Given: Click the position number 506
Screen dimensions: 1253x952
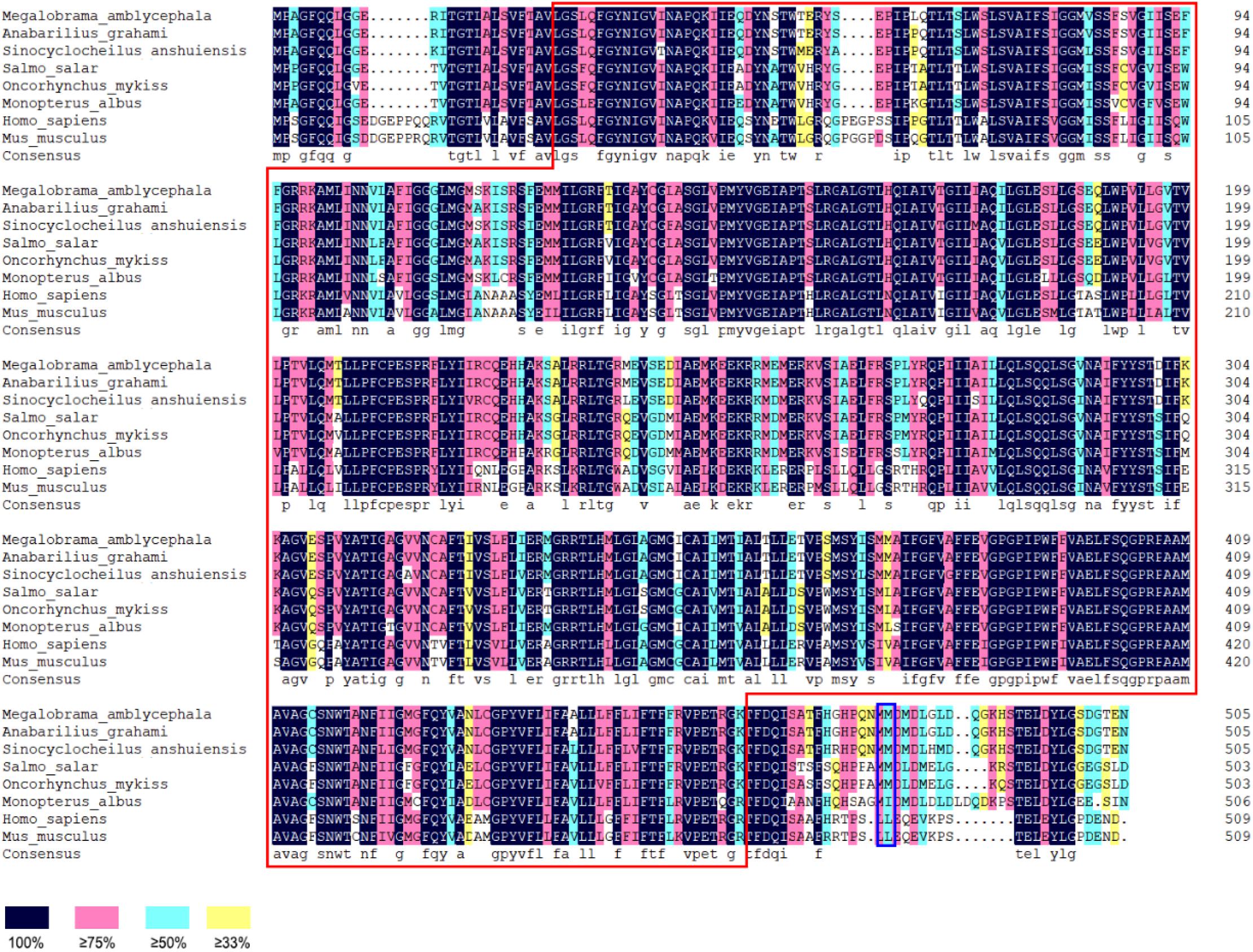Looking at the screenshot, I should click(x=1237, y=802).
